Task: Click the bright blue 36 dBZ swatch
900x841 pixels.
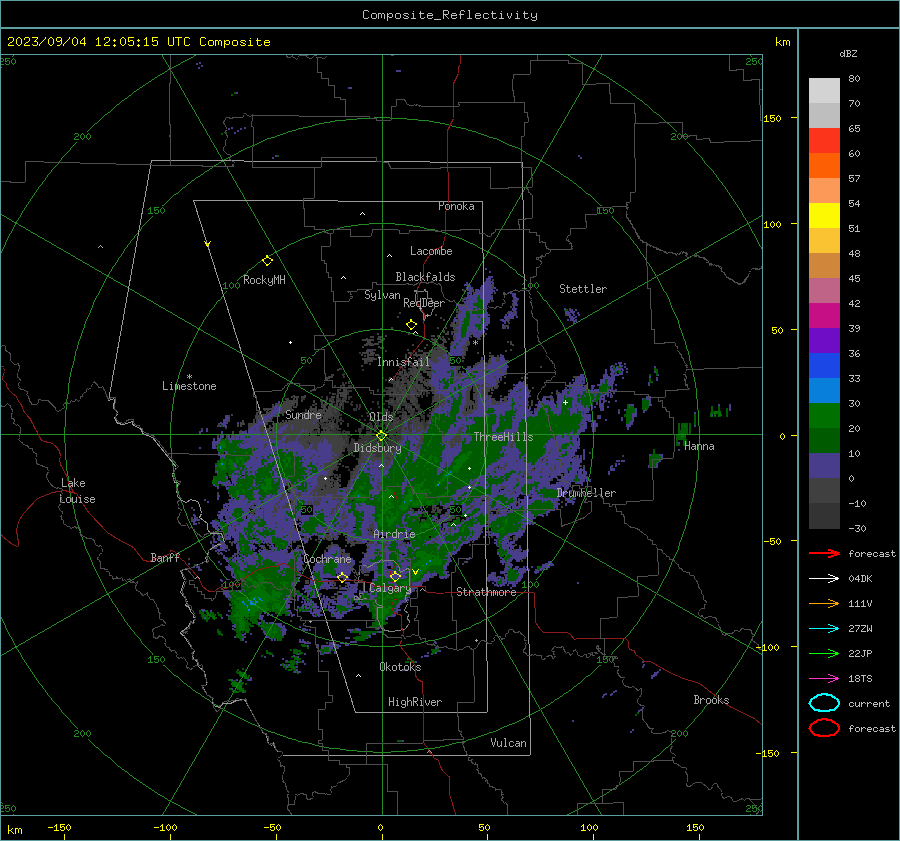Action: pyautogui.click(x=824, y=365)
